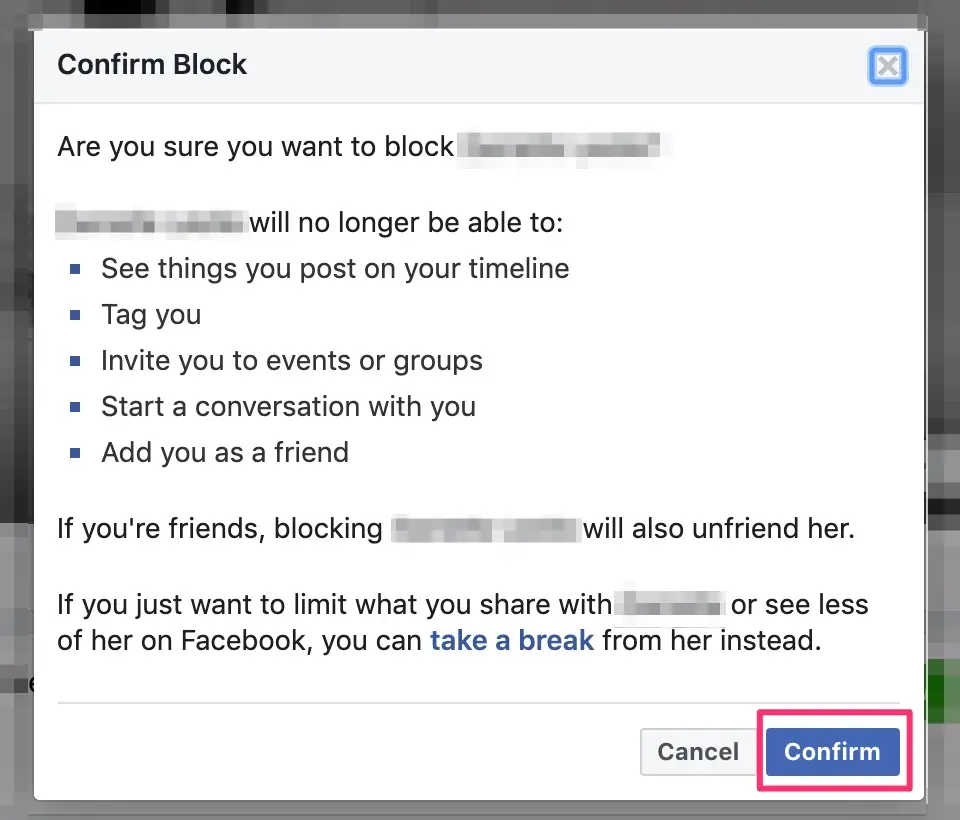The image size is (960, 820).
Task: Click the Invite you to events or groups item
Action: 291,360
